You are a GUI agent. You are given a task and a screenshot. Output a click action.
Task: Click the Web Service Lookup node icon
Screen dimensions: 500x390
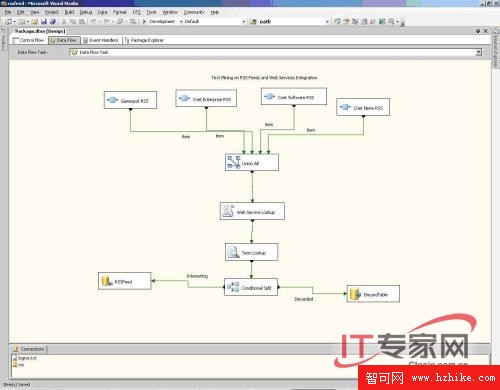[228, 211]
